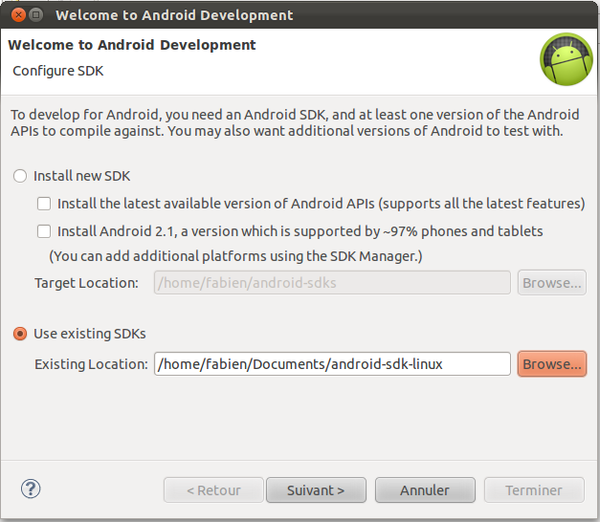Open help via the question mark icon

(x=31, y=489)
